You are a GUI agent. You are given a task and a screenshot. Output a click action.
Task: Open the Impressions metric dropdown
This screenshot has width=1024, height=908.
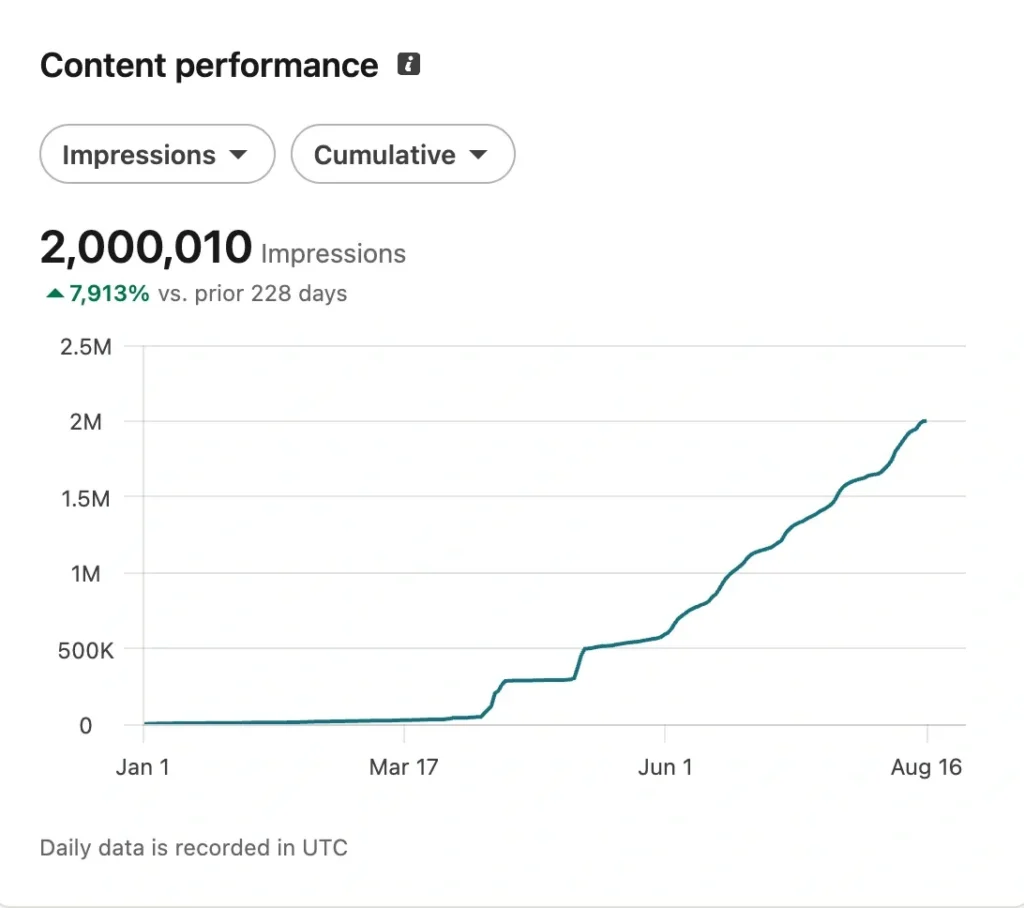[157, 154]
